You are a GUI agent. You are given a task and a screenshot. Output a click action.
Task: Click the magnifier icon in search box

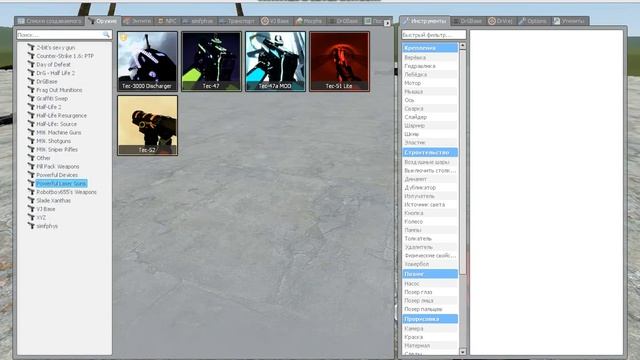[106, 35]
